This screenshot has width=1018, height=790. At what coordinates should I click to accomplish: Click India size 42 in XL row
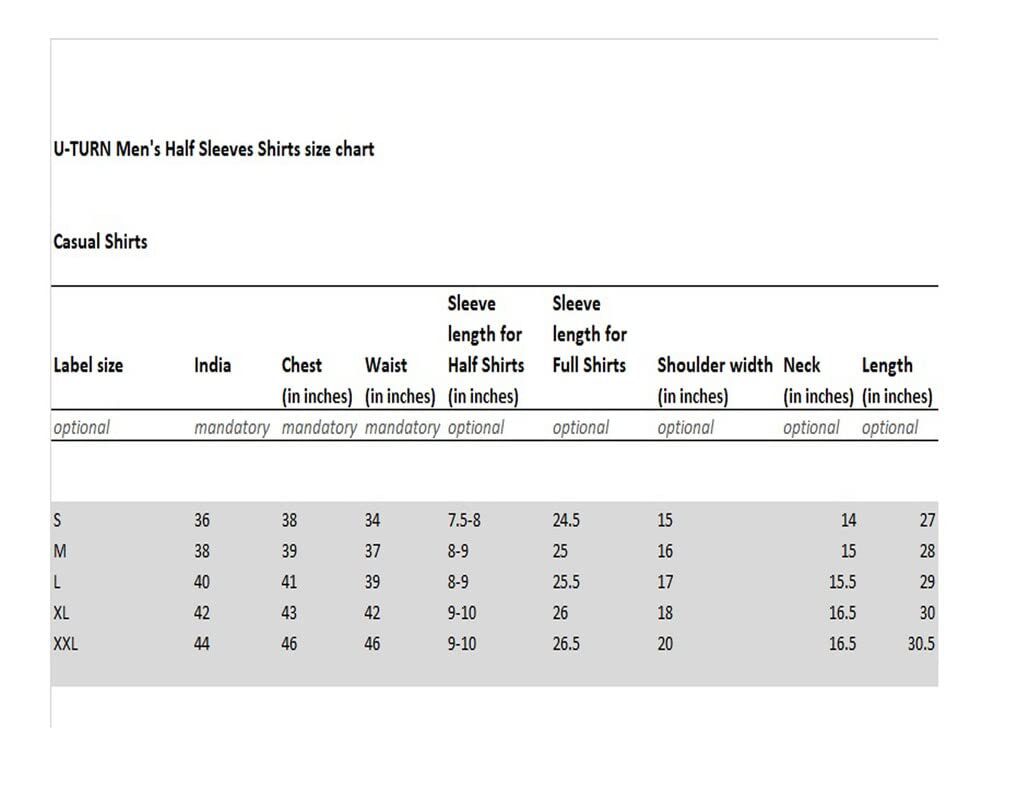click(202, 613)
